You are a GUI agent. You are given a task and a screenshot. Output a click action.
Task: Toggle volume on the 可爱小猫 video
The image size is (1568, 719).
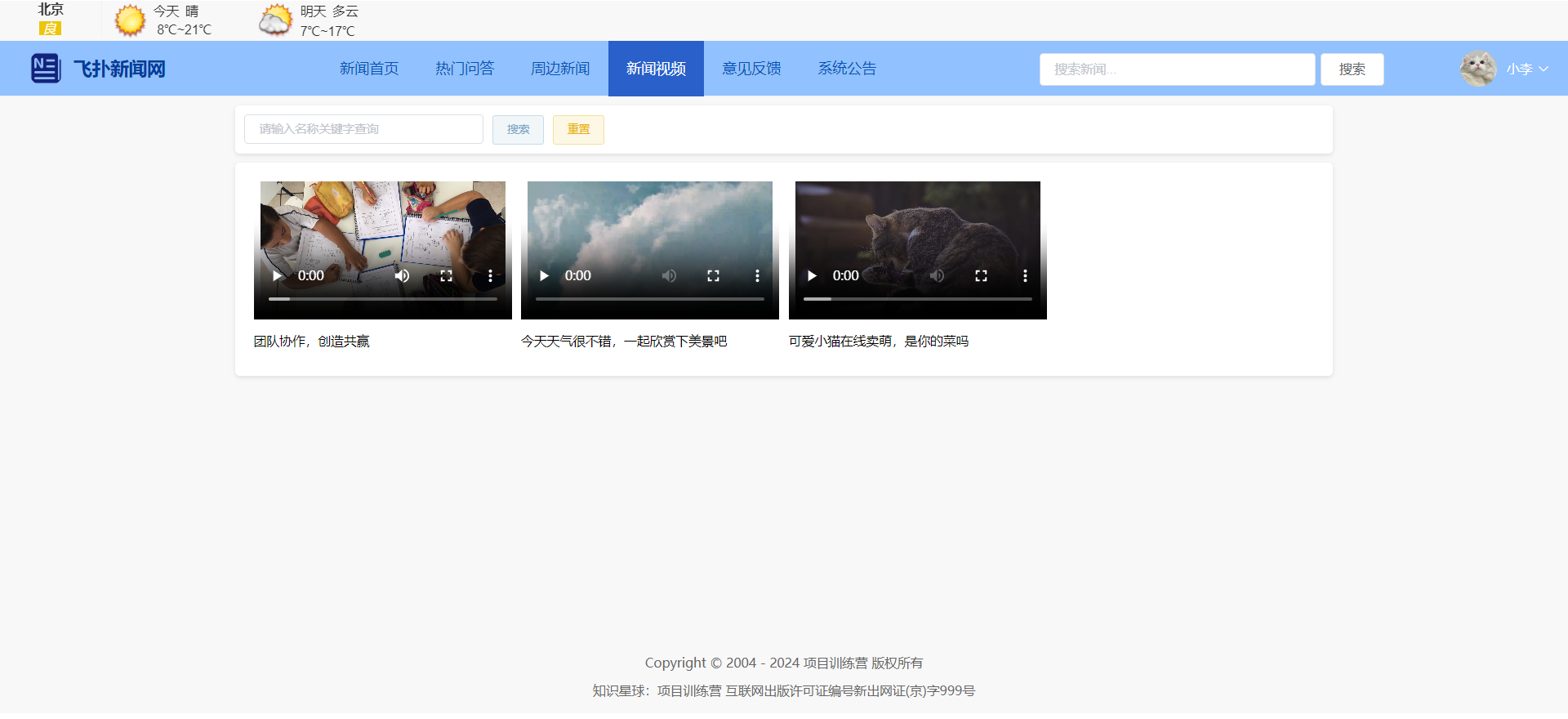[938, 276]
